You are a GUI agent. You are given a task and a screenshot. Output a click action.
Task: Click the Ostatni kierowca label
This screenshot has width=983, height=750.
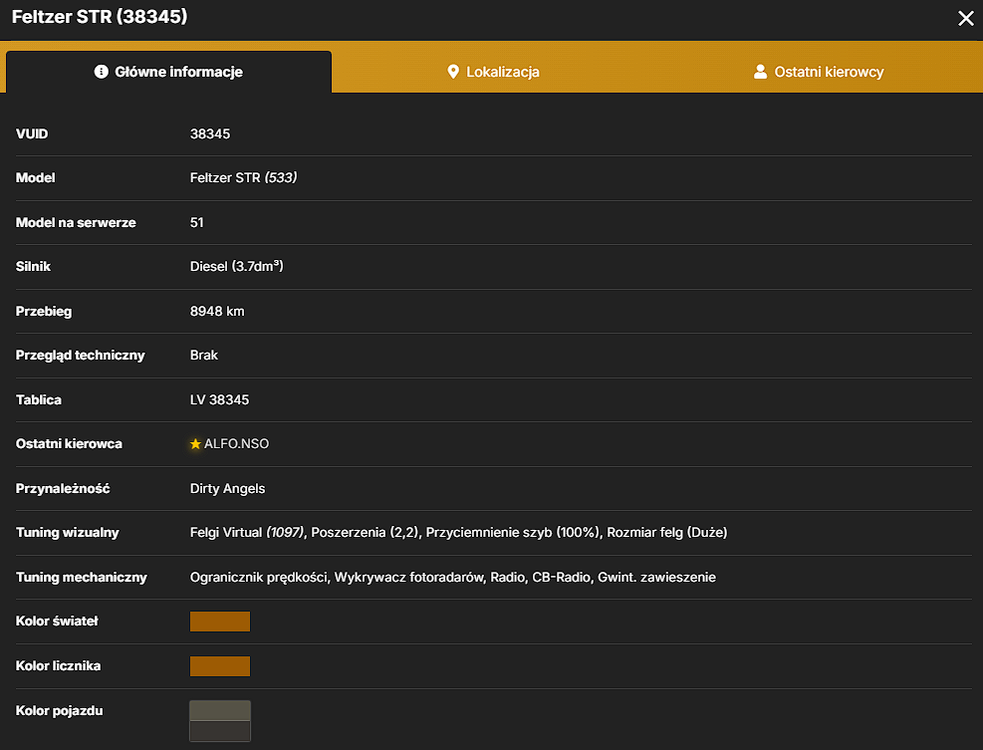click(x=69, y=444)
